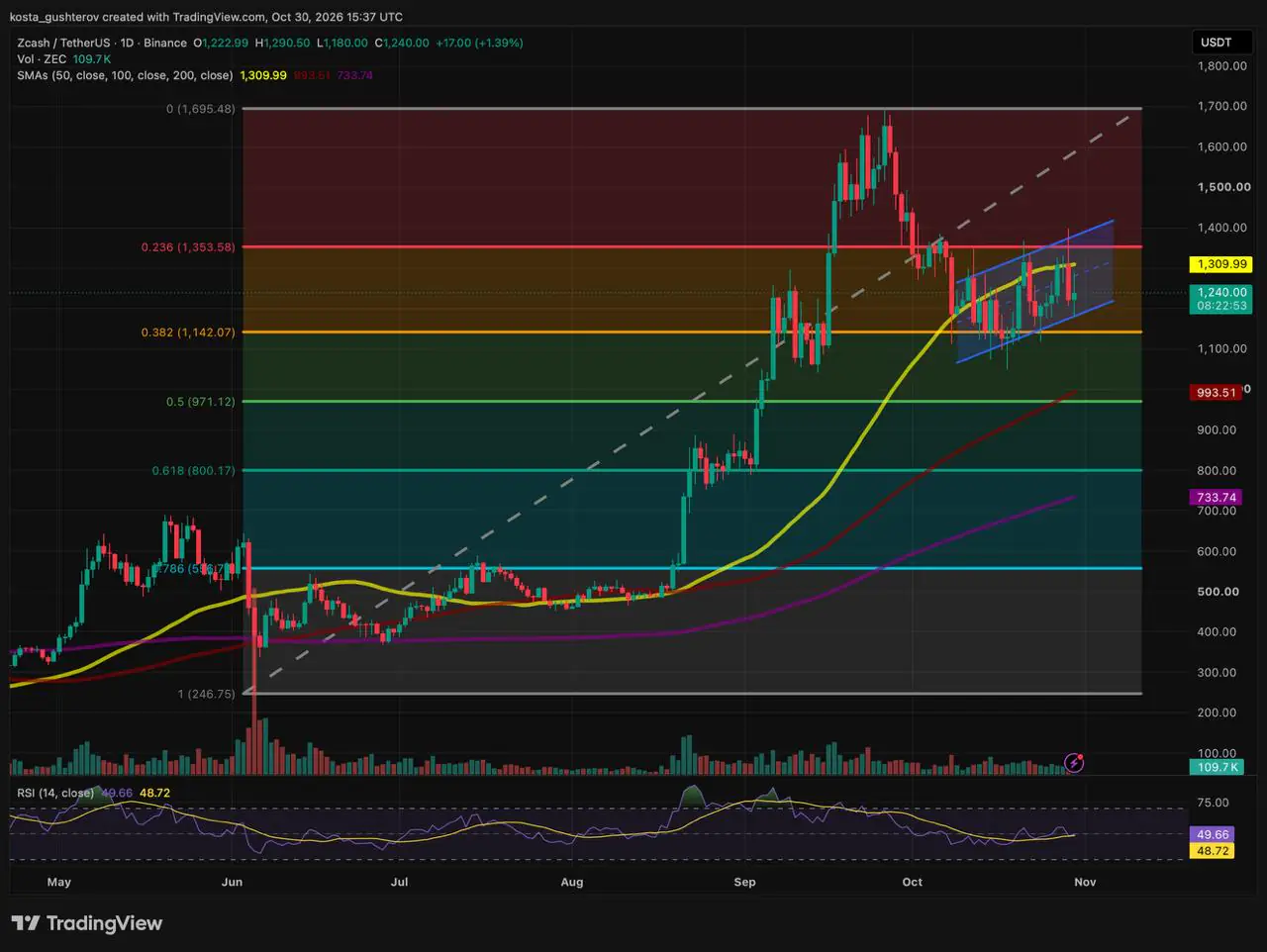Image resolution: width=1267 pixels, height=952 pixels.
Task: Select the SMAs (50, 100, 200) indicator legend
Action: click(125, 75)
